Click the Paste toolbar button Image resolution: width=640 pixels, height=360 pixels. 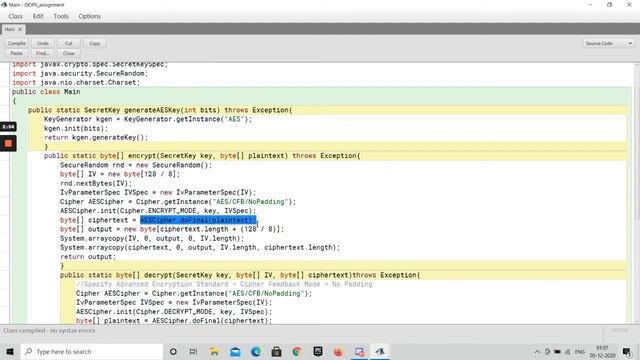(17, 53)
